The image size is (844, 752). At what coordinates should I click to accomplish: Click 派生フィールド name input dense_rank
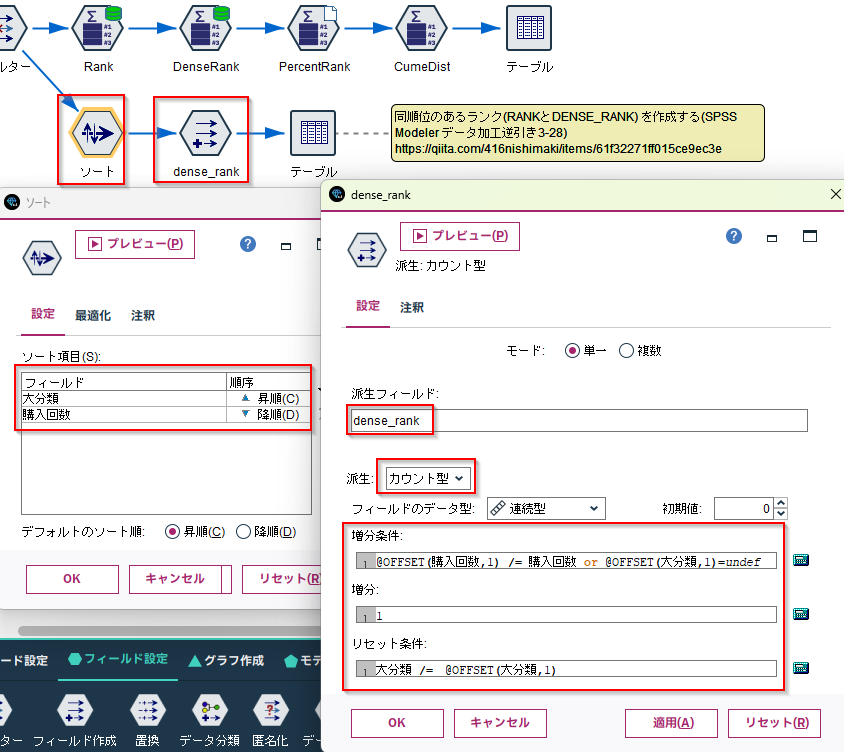(x=579, y=420)
